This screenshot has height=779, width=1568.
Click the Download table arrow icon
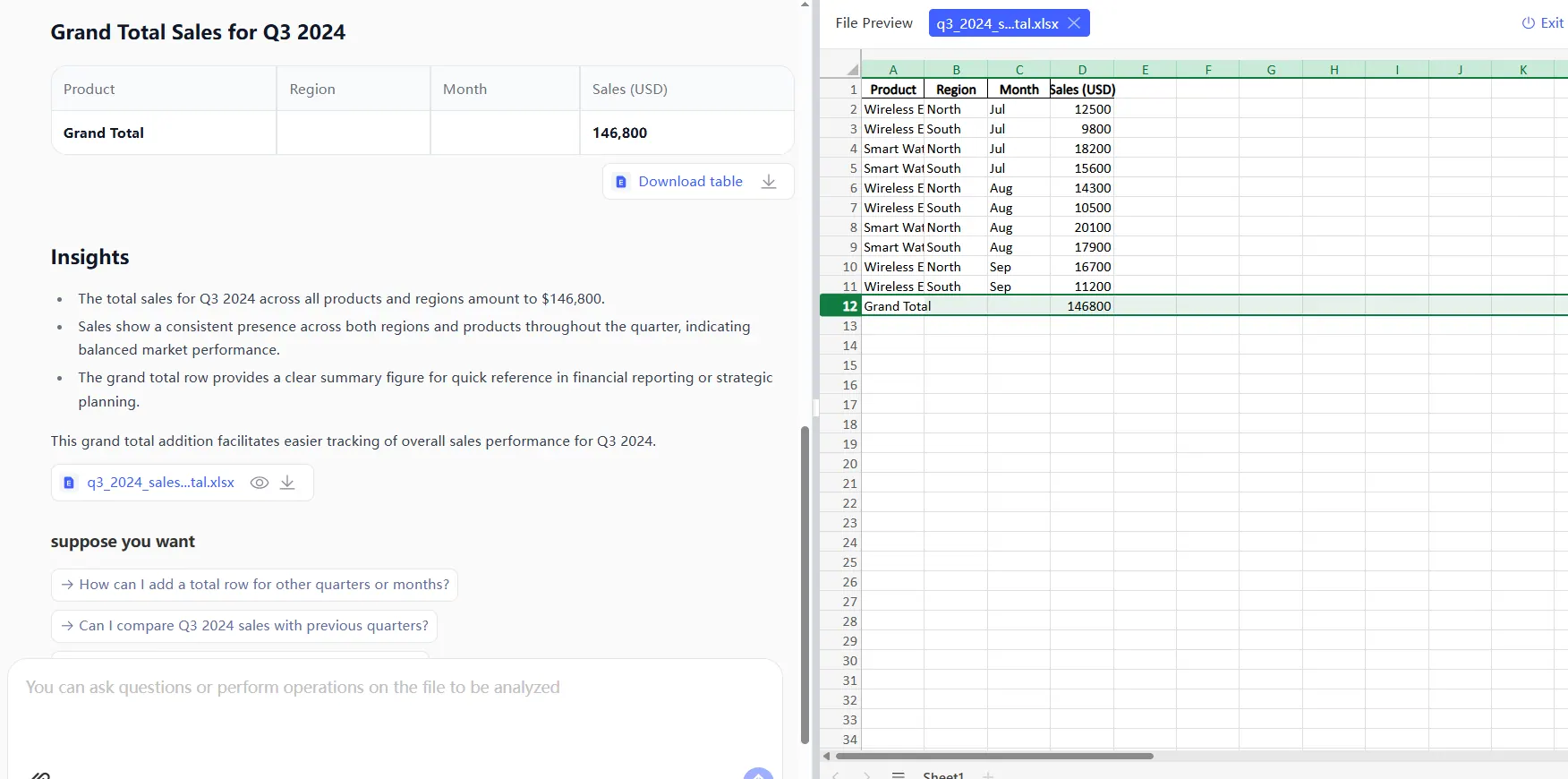click(x=769, y=182)
